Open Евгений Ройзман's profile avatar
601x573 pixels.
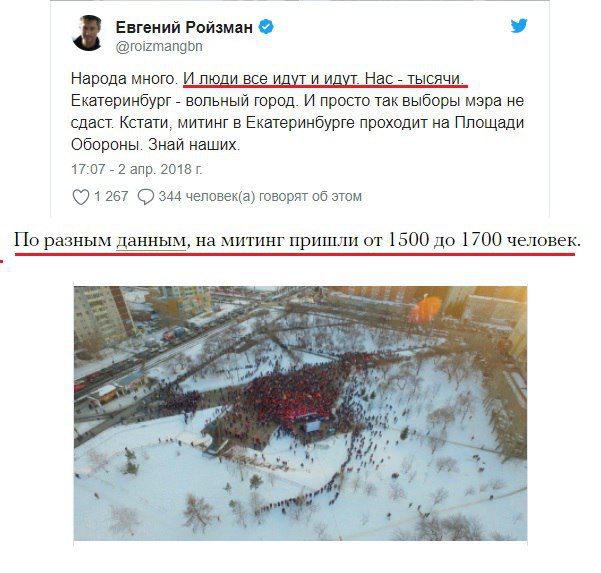click(x=88, y=33)
